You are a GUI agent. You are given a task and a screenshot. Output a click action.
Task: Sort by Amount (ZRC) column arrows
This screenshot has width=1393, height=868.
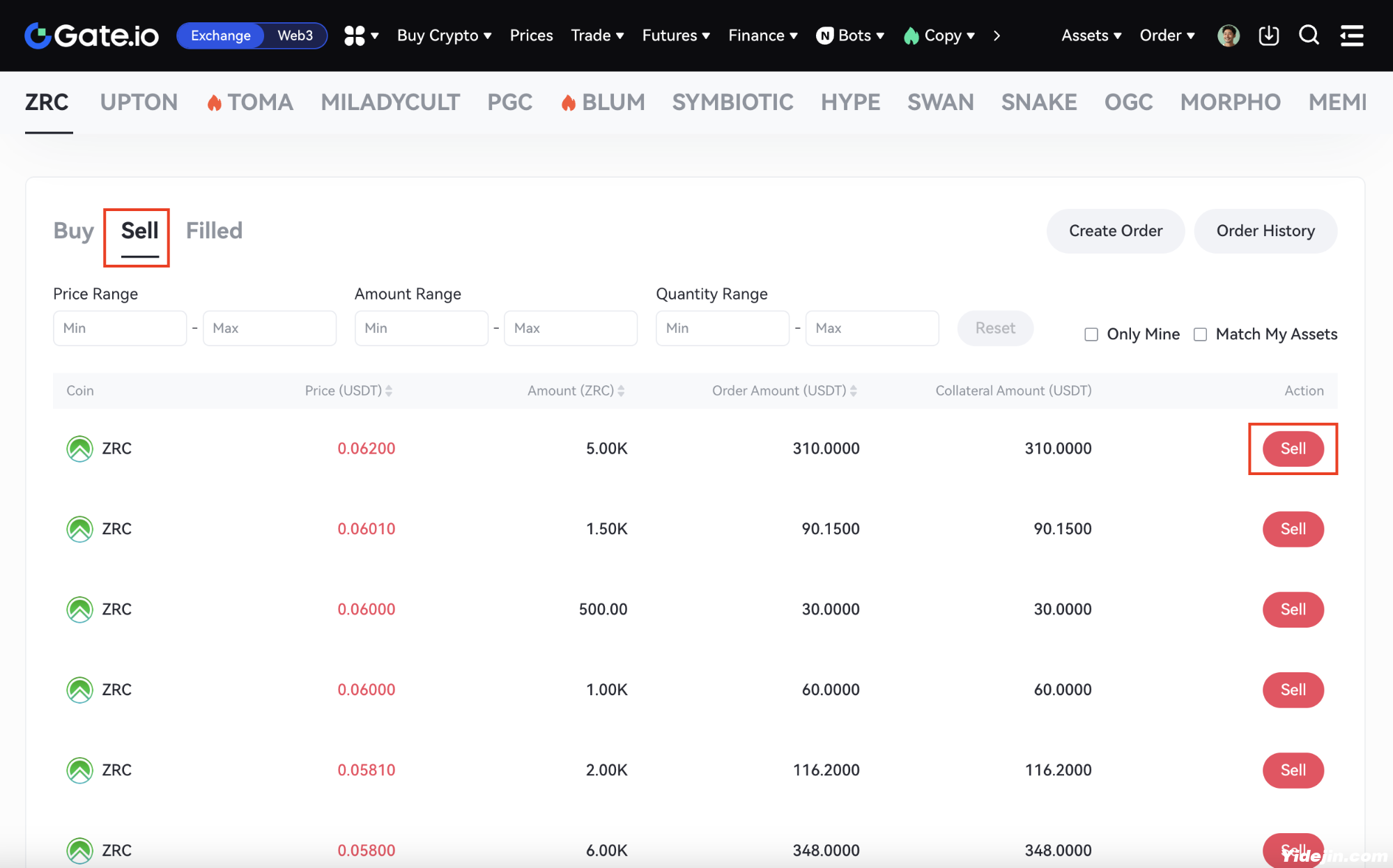[621, 391]
